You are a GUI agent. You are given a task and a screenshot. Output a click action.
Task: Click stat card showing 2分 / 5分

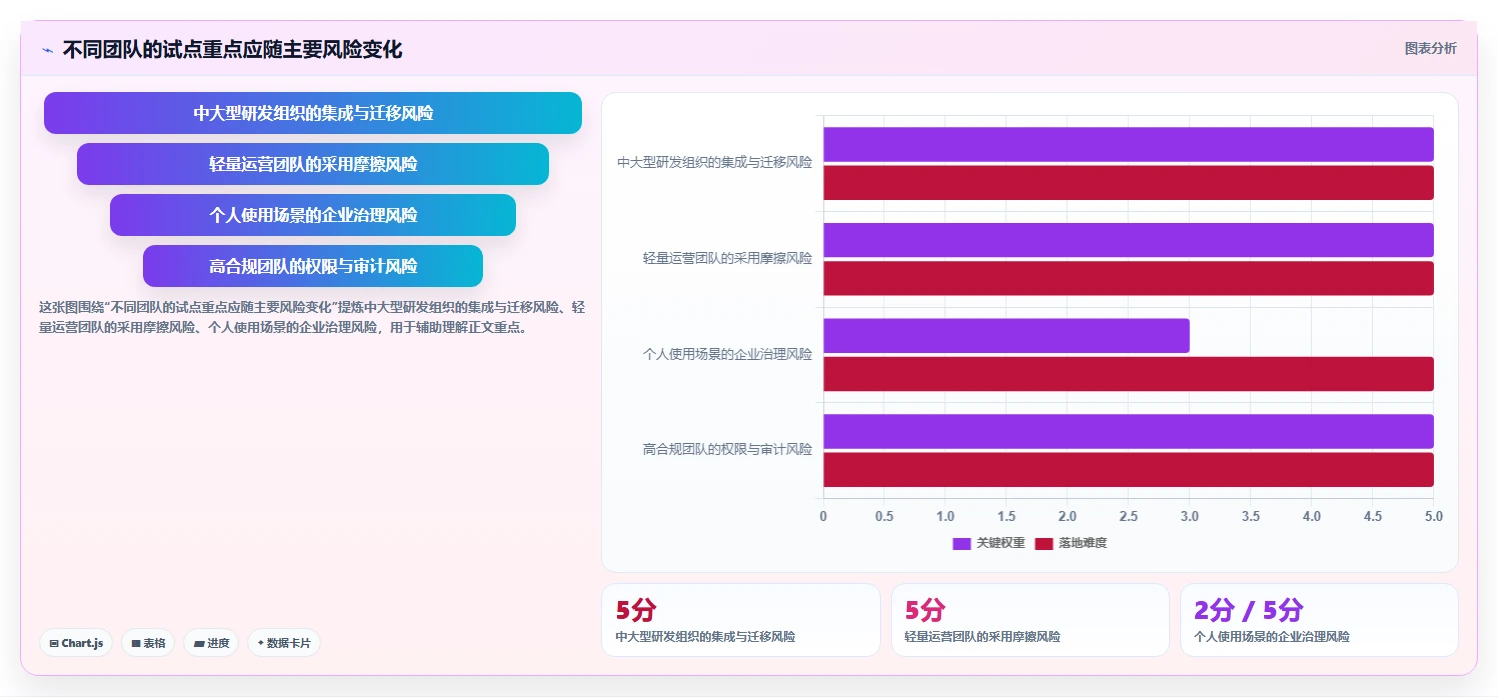coord(1319,620)
